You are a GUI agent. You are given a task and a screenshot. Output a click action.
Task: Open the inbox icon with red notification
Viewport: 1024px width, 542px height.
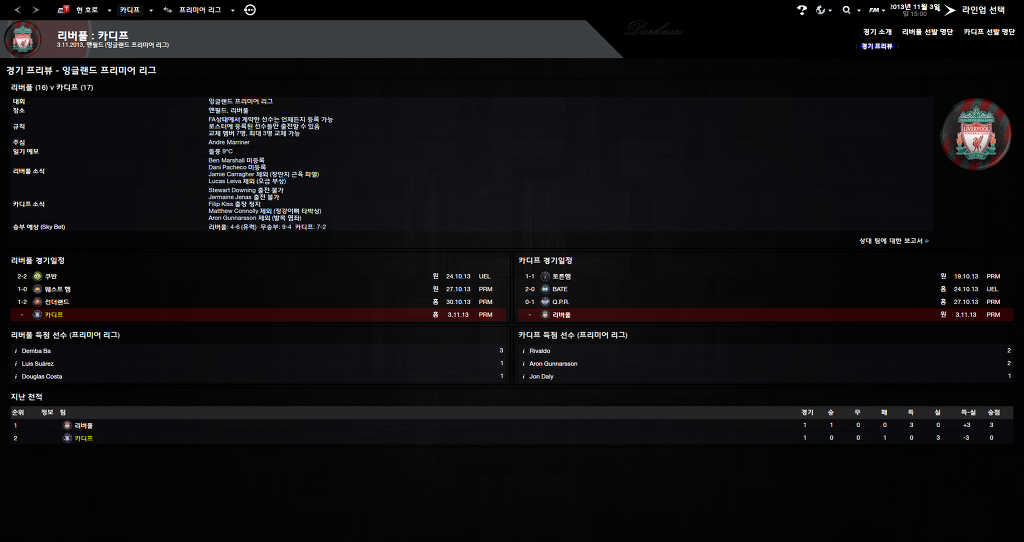63,9
